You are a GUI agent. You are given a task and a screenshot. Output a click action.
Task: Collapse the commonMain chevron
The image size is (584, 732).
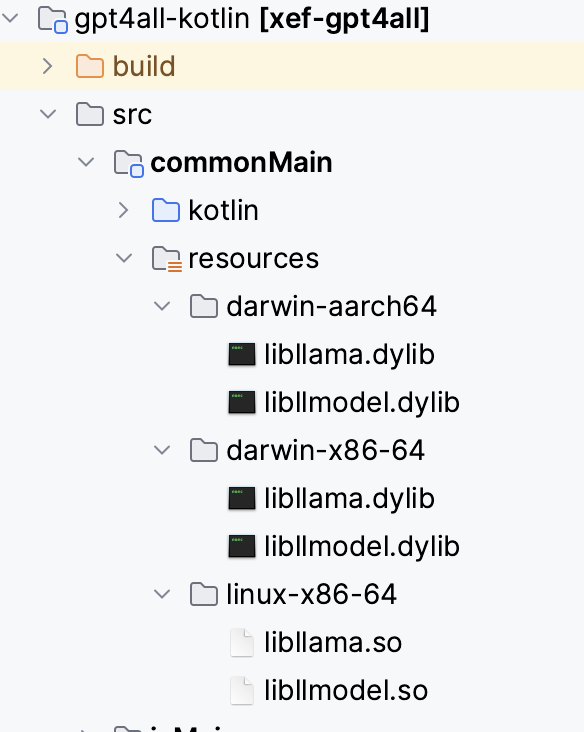coord(86,162)
